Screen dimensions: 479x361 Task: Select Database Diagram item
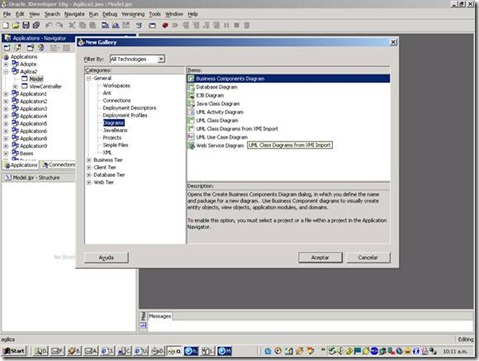tap(216, 87)
